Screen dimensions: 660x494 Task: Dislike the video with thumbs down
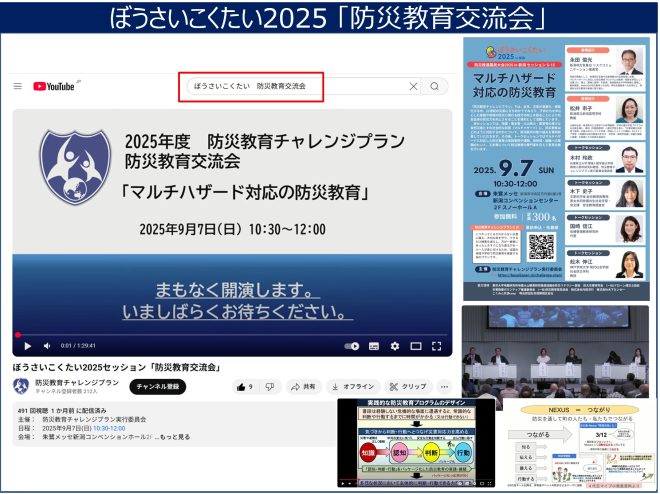[x=269, y=386]
